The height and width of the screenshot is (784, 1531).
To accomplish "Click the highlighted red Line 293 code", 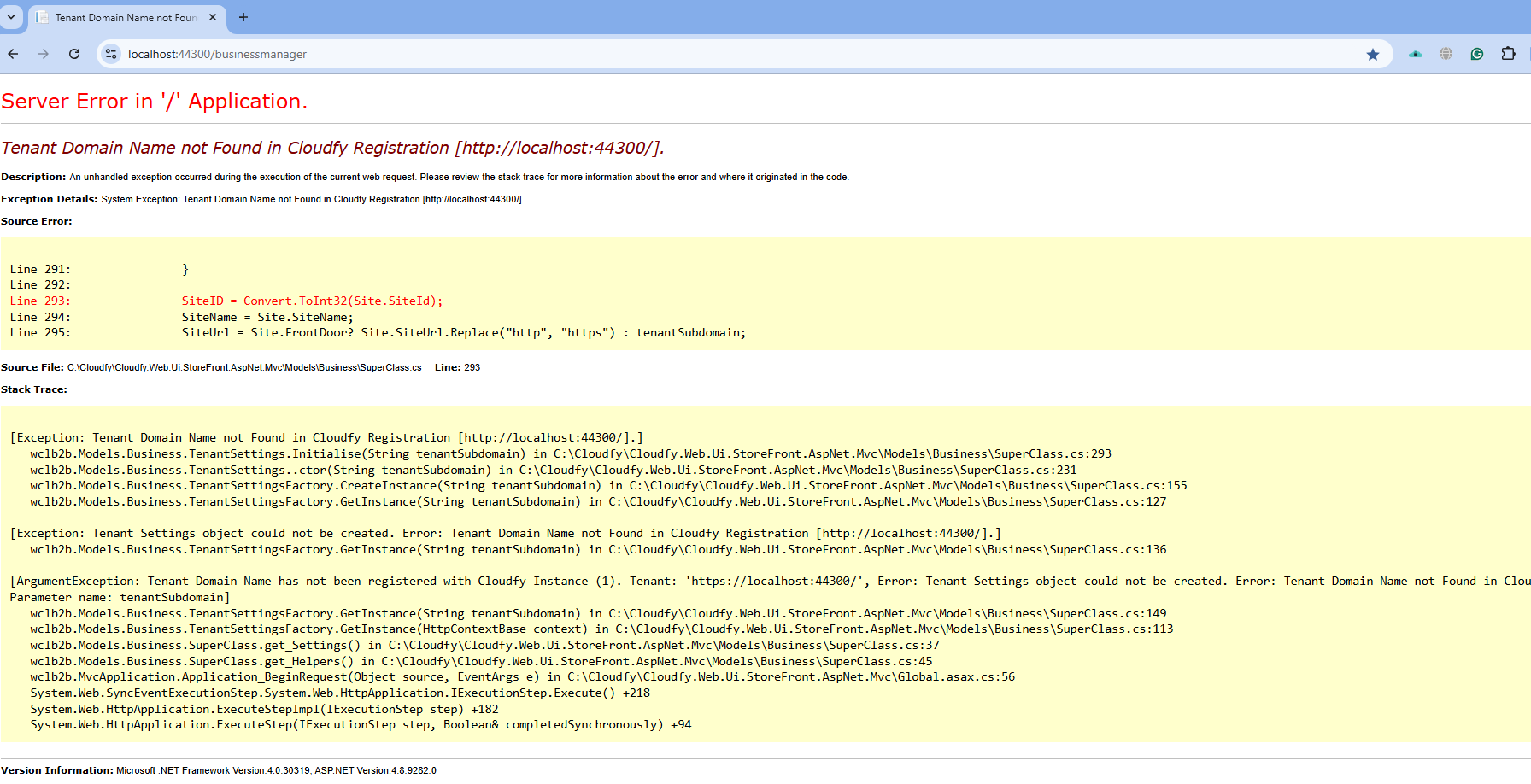I will 312,301.
